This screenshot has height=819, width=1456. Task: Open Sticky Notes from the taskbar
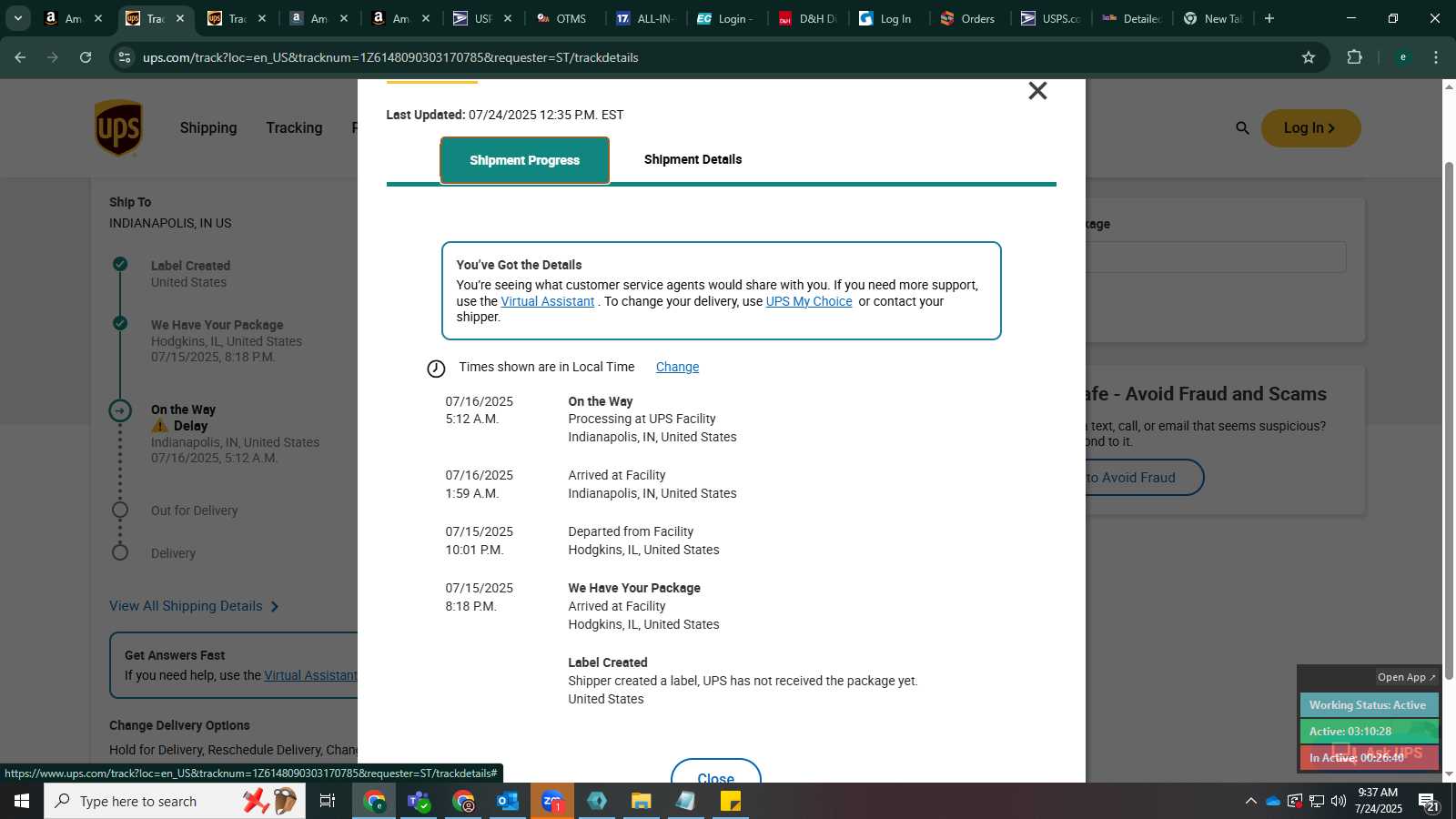click(731, 801)
